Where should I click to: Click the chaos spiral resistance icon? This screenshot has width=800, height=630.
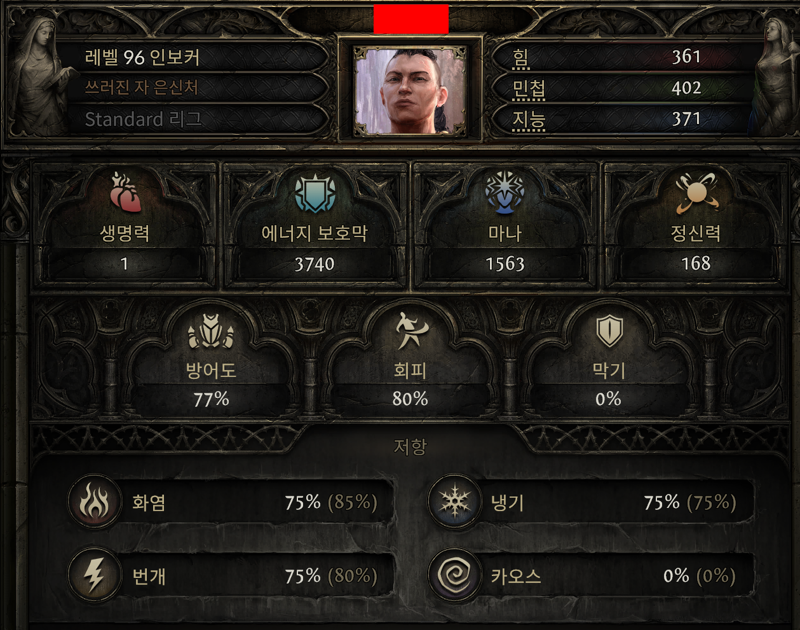tap(455, 575)
